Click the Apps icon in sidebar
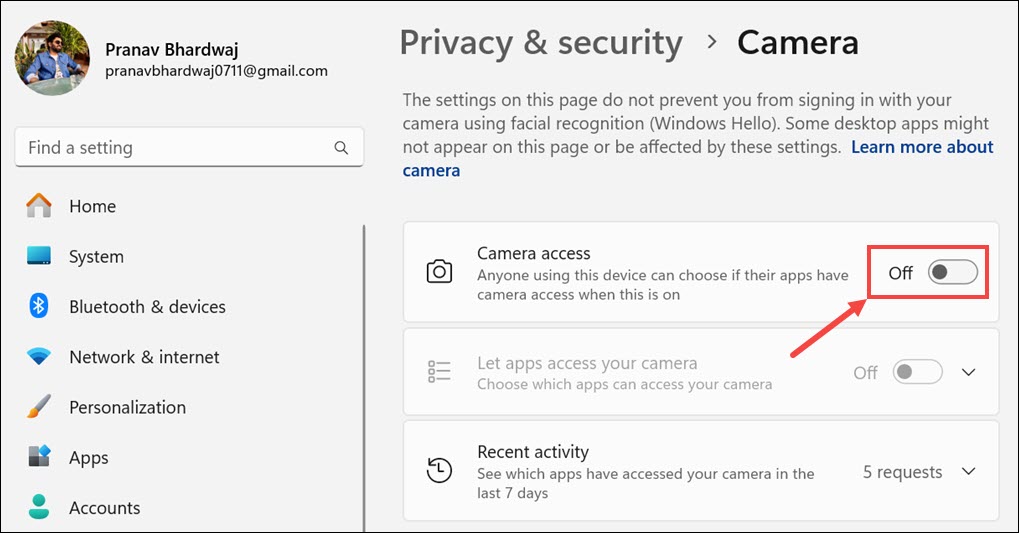 [x=39, y=457]
